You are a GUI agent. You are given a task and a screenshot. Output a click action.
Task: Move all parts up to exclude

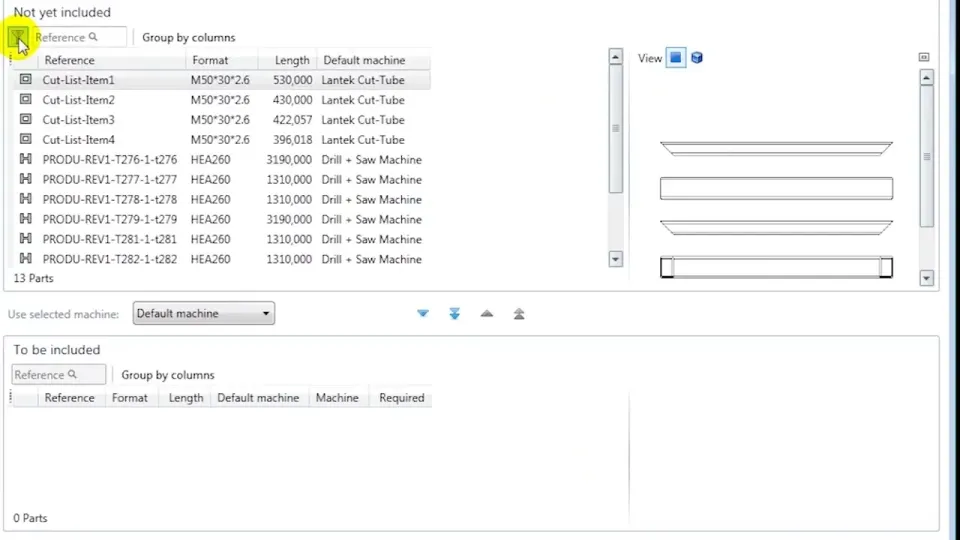[519, 313]
